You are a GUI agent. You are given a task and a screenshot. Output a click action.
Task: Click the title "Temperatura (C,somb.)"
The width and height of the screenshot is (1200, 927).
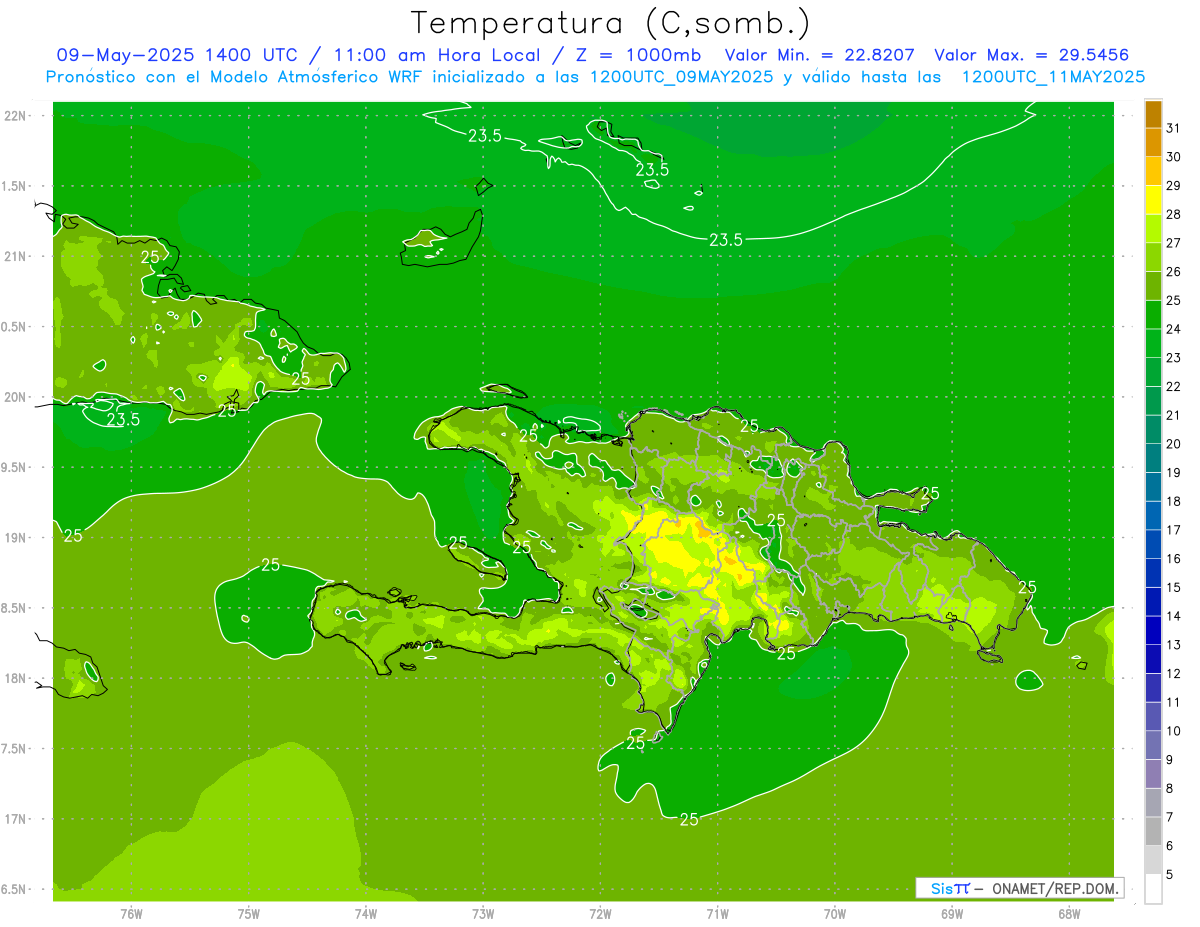pos(610,23)
